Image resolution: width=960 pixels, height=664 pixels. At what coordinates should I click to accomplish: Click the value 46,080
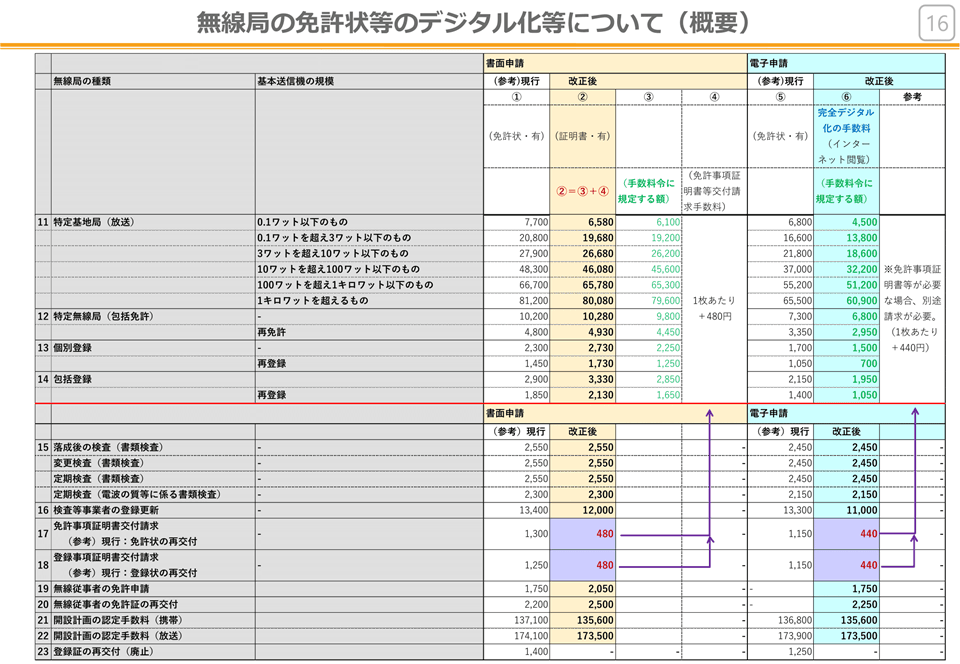598,269
